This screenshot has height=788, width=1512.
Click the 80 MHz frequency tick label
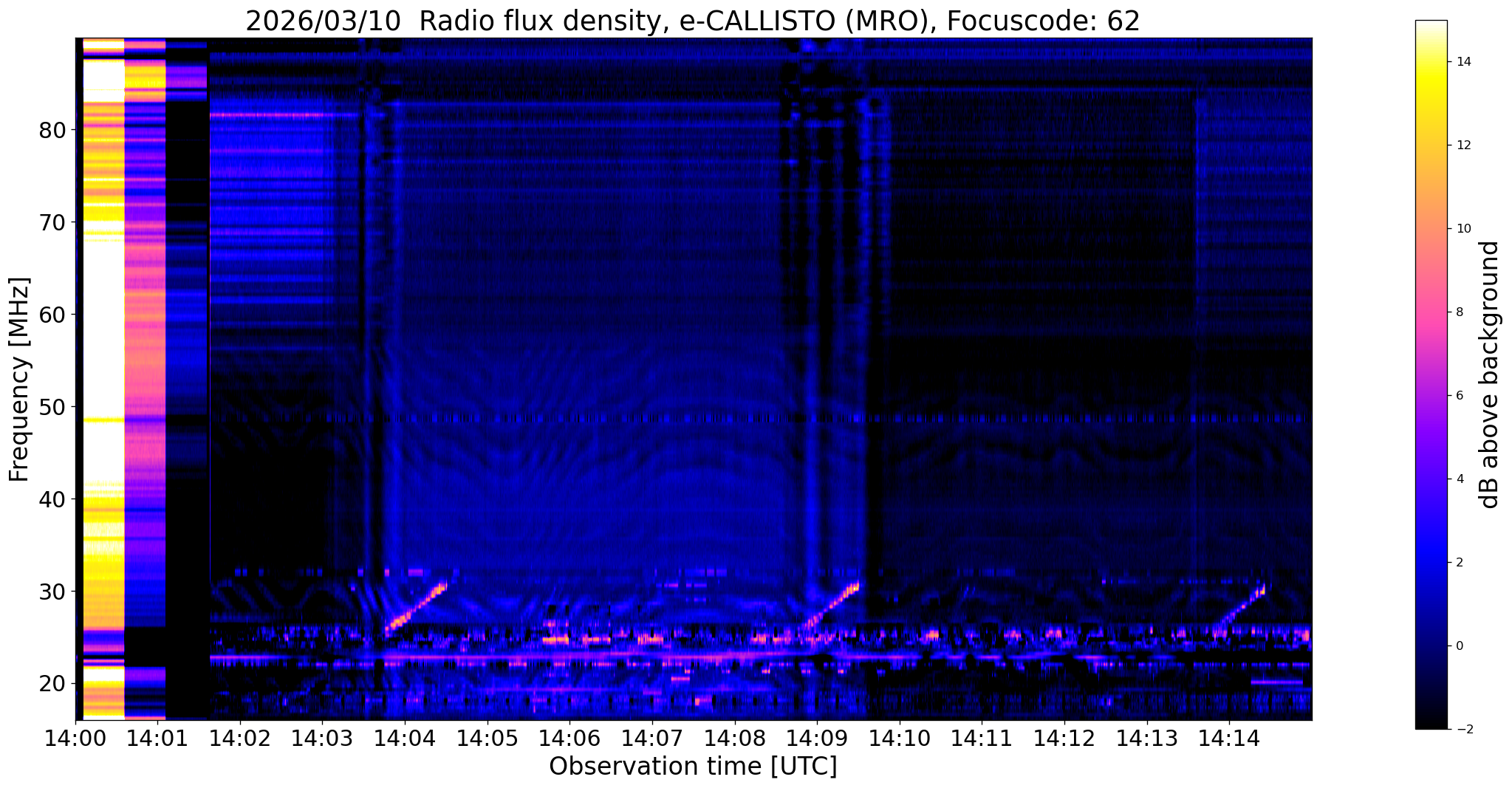(x=52, y=130)
